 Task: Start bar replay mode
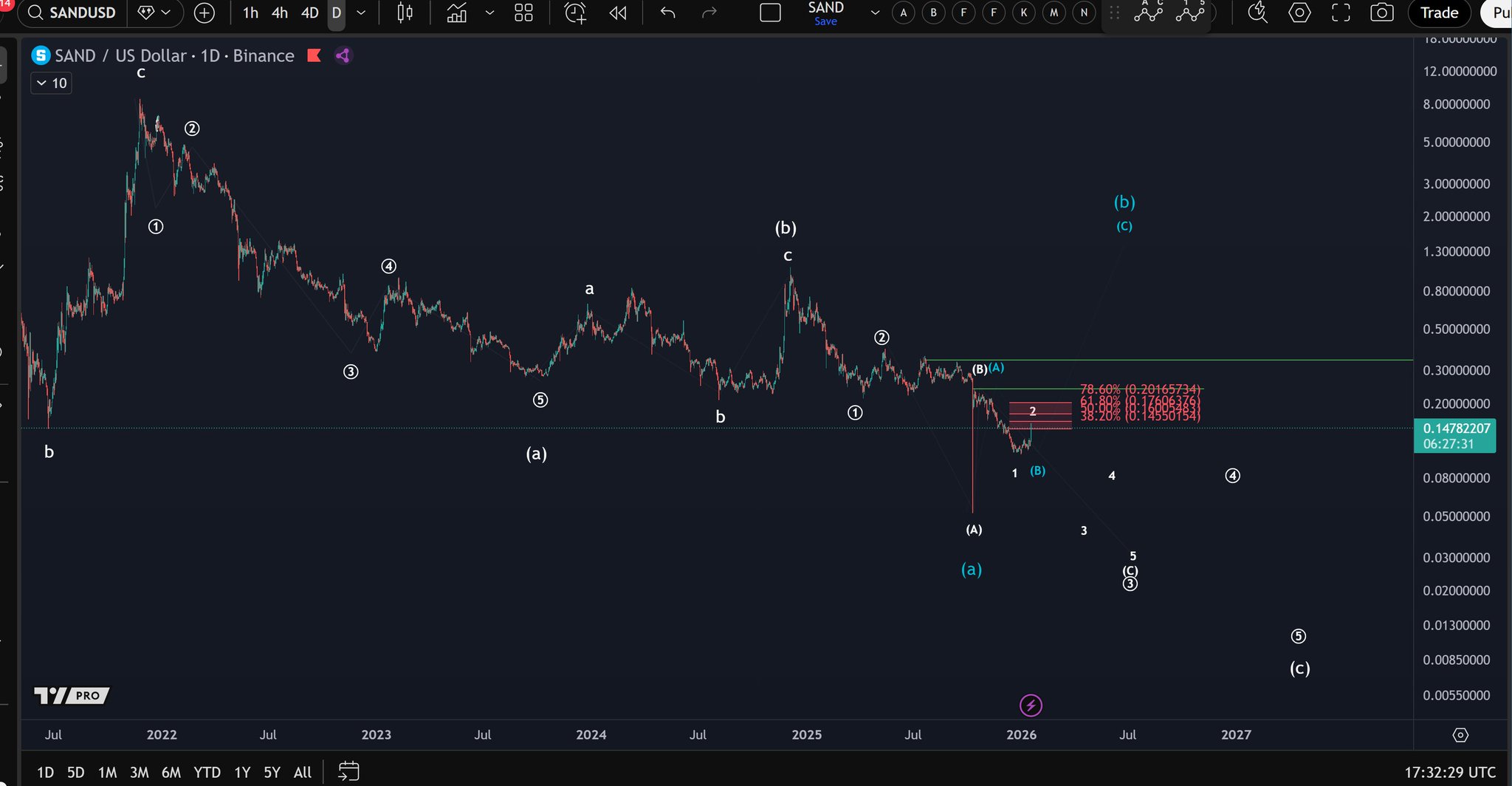[618, 13]
